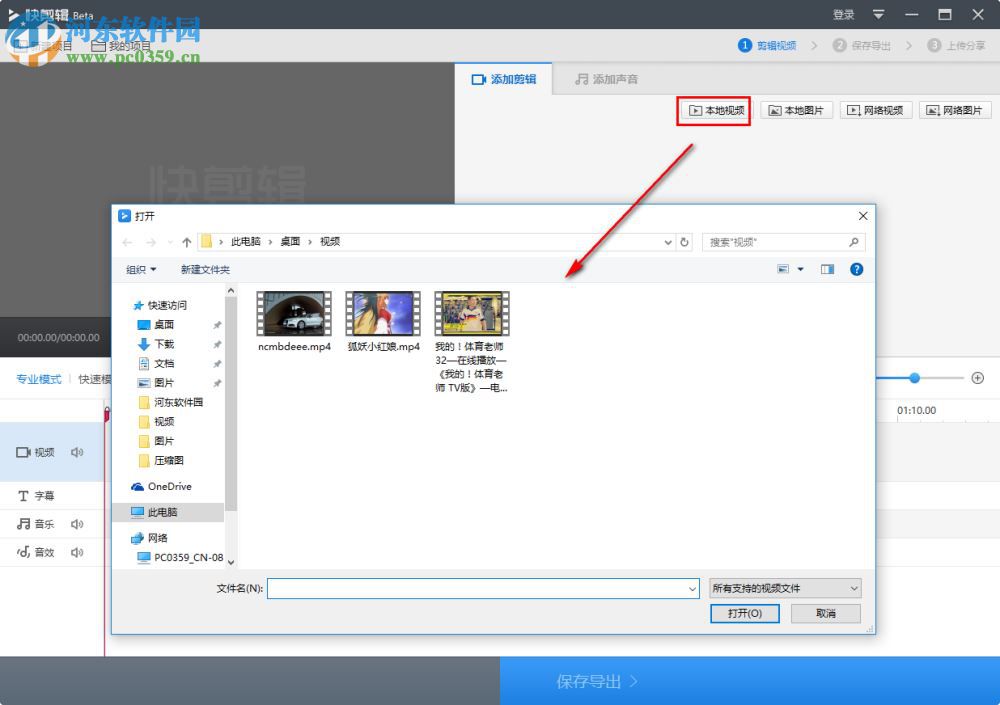Switch to 专业模式 mode
This screenshot has width=1000, height=705.
coord(38,379)
